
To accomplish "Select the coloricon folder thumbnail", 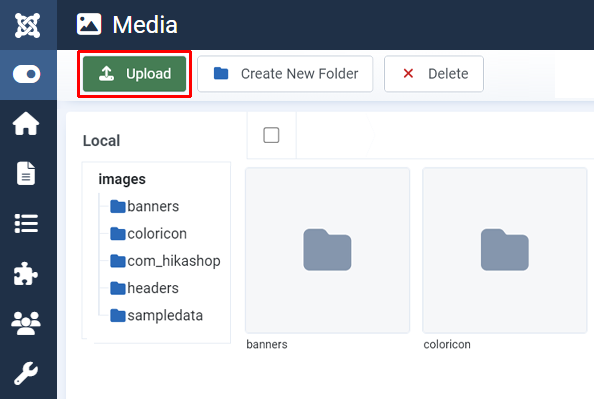I will click(x=505, y=250).
